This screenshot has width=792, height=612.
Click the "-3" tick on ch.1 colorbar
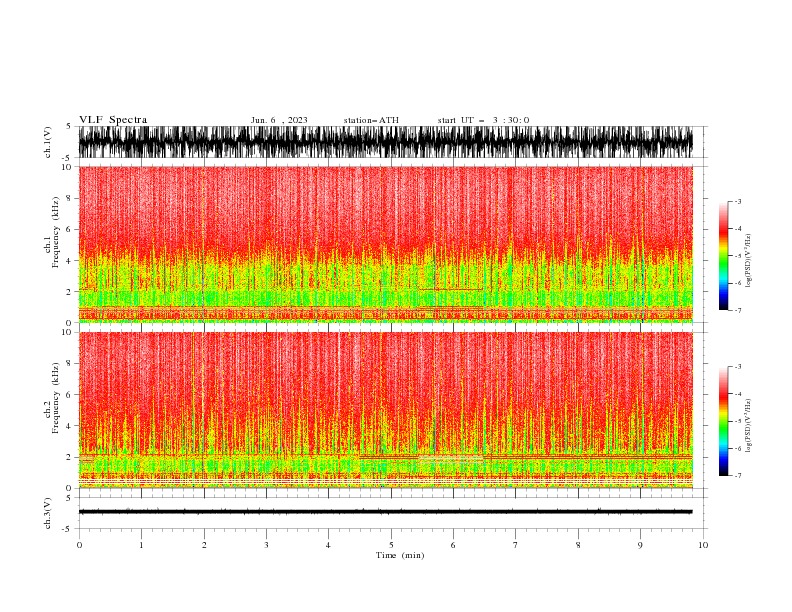point(738,201)
